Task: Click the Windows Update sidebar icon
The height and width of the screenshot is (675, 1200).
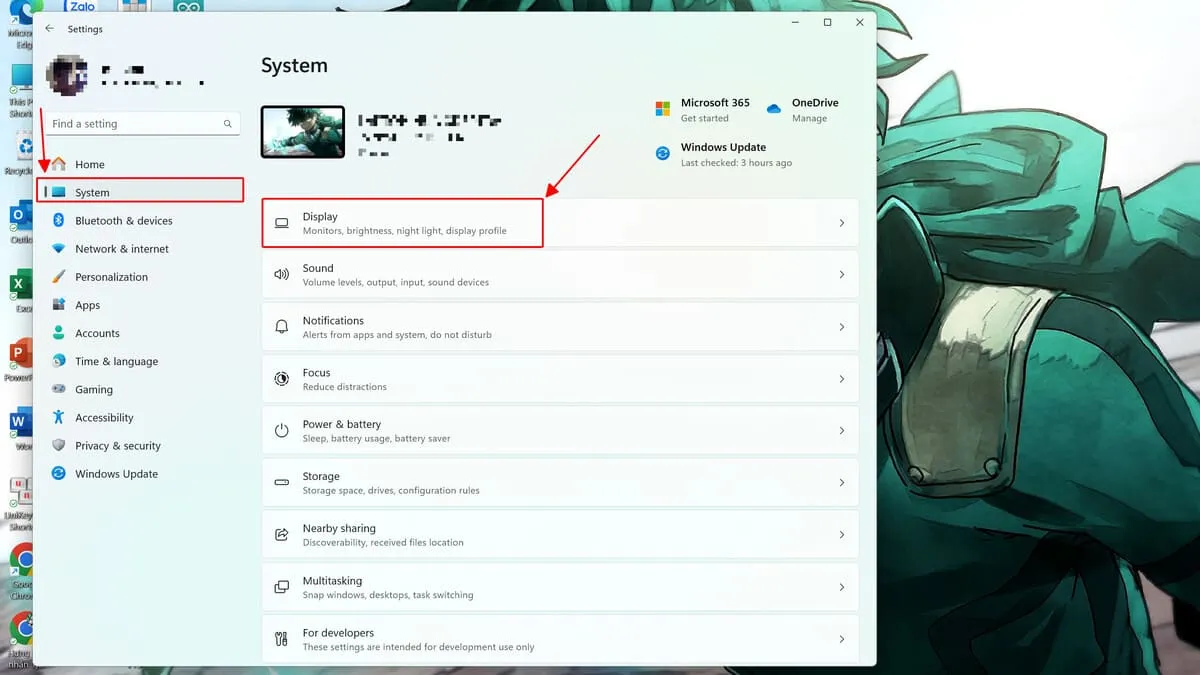Action: click(x=58, y=474)
